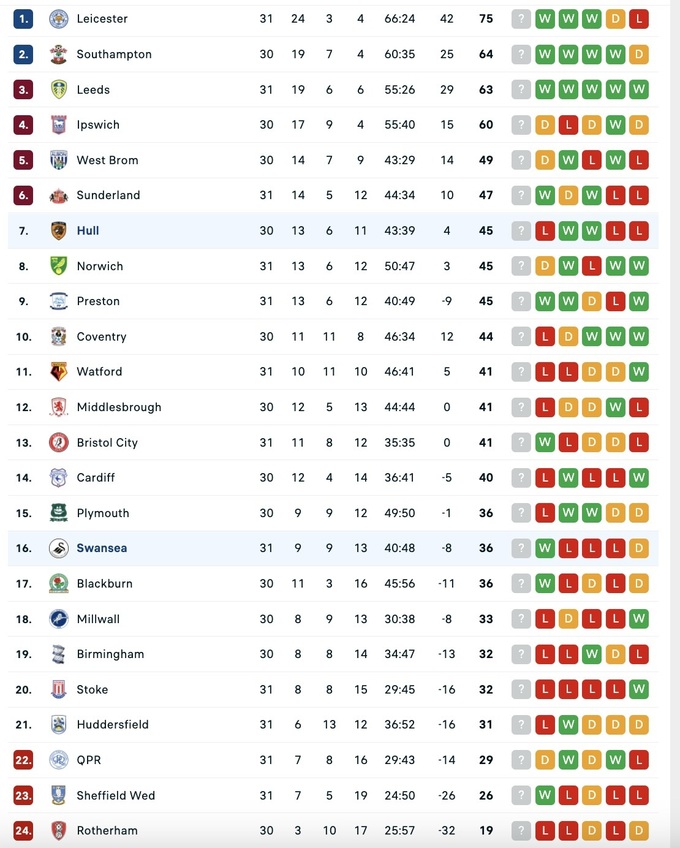This screenshot has height=848, width=680.
Task: Click the Rotherham team name
Action: [107, 831]
